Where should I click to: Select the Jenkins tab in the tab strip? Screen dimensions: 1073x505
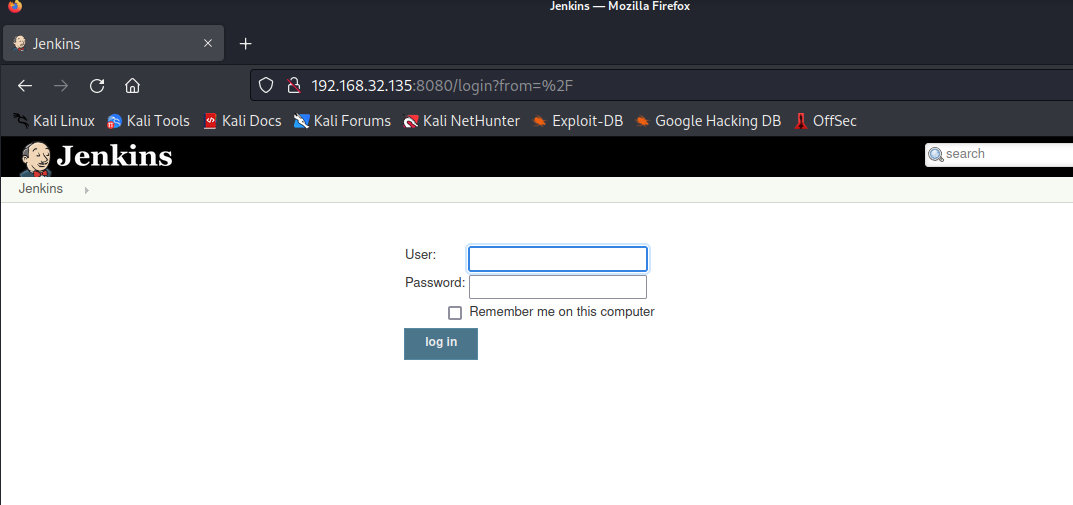114,43
